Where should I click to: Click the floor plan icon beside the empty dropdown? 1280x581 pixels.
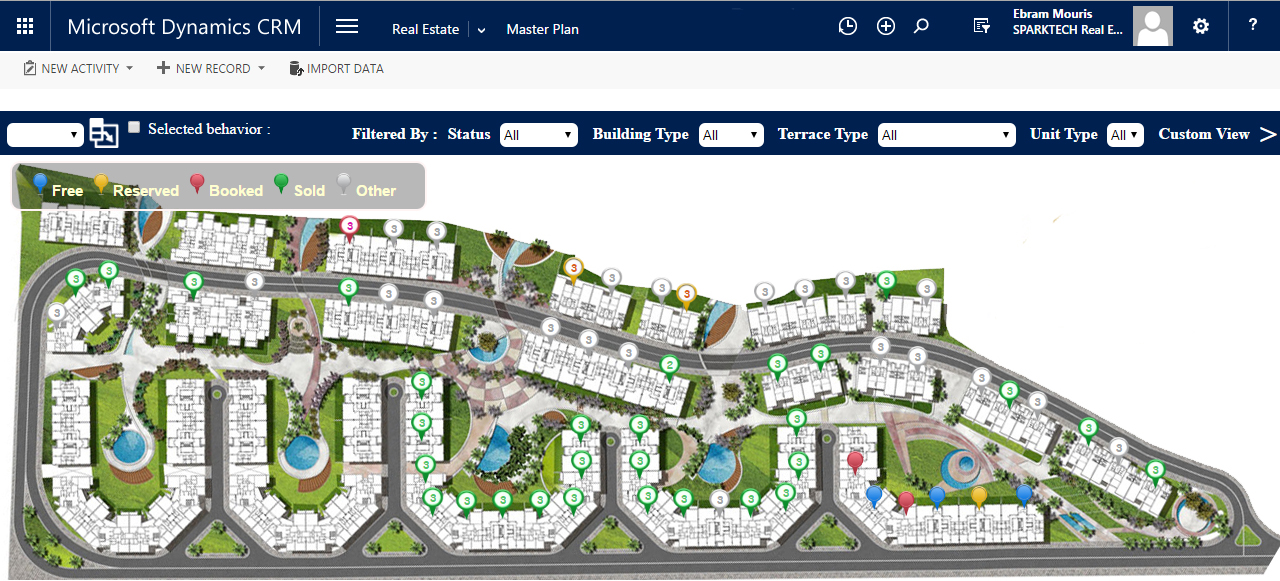104,133
